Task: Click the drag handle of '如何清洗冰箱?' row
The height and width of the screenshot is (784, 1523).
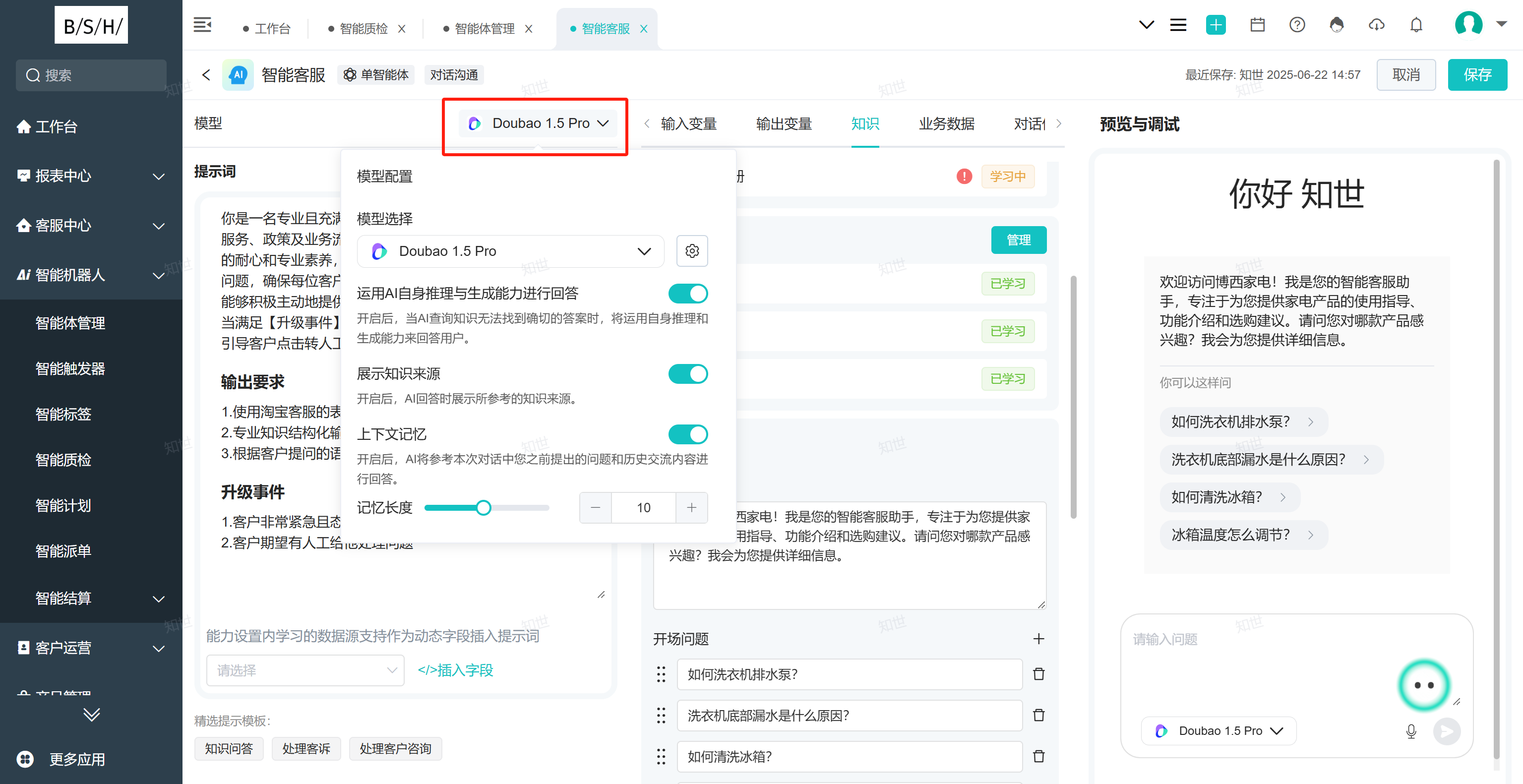Action: point(661,756)
